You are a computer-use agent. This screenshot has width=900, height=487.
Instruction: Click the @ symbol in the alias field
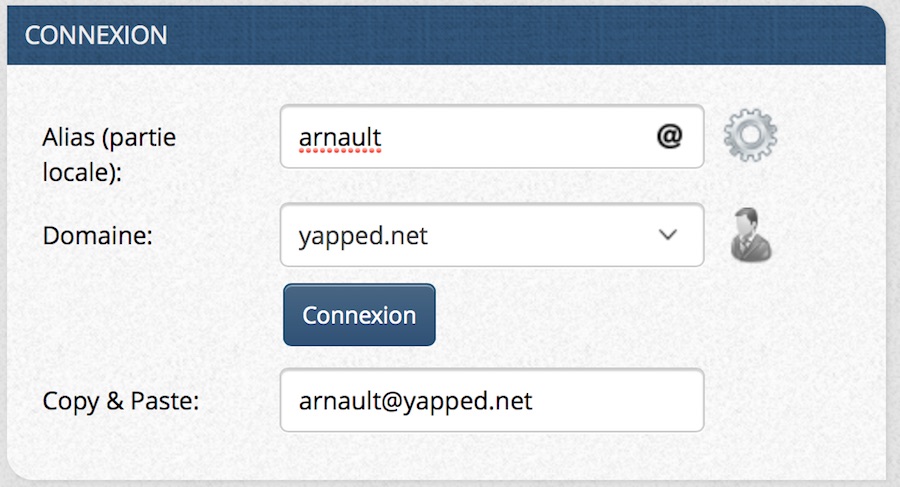(669, 137)
